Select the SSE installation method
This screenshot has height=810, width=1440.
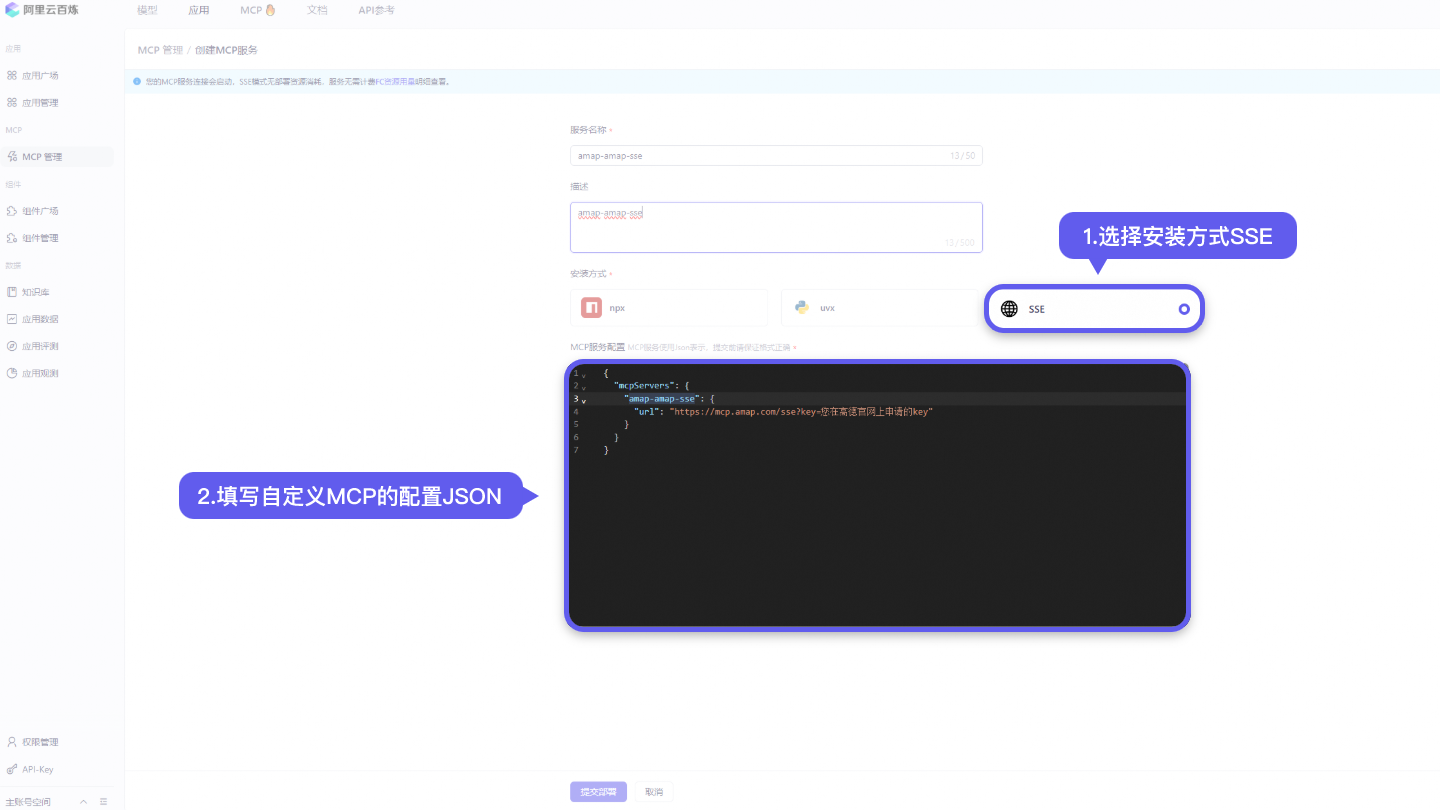click(x=1093, y=308)
